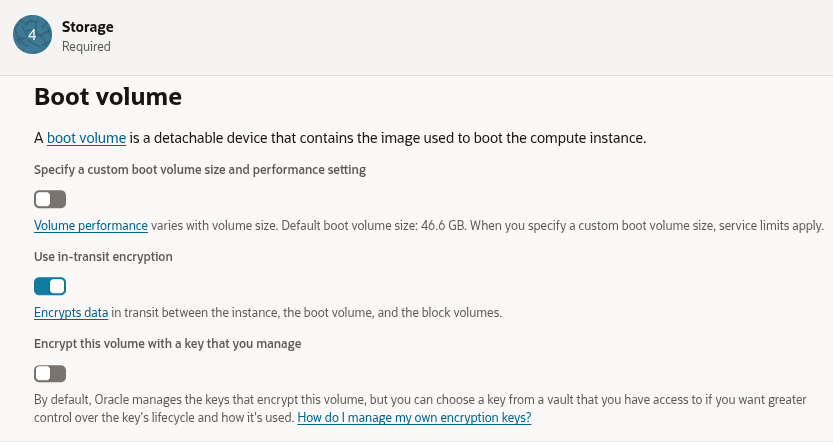Click the in transit between the instance text
Screen dimensions: 833x445
(x=250, y=313)
